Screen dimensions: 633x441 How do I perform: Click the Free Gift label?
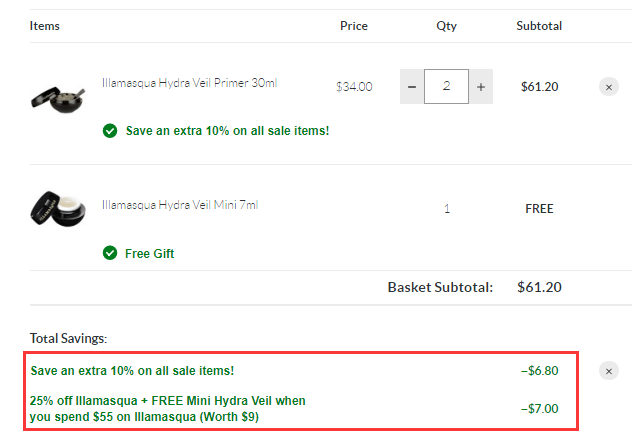coord(149,254)
